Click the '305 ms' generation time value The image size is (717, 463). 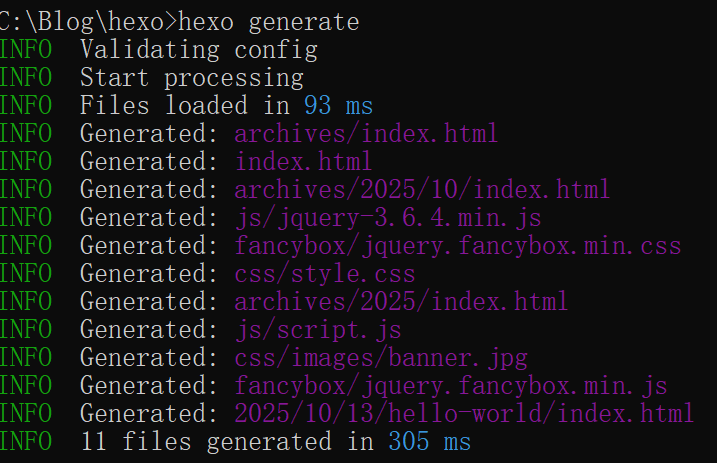[x=429, y=442]
